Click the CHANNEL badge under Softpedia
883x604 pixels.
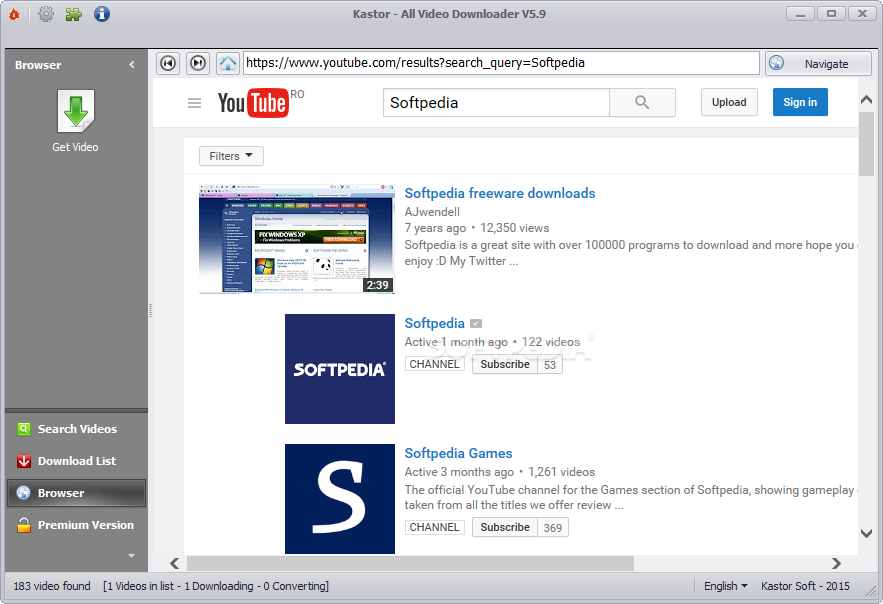(434, 364)
